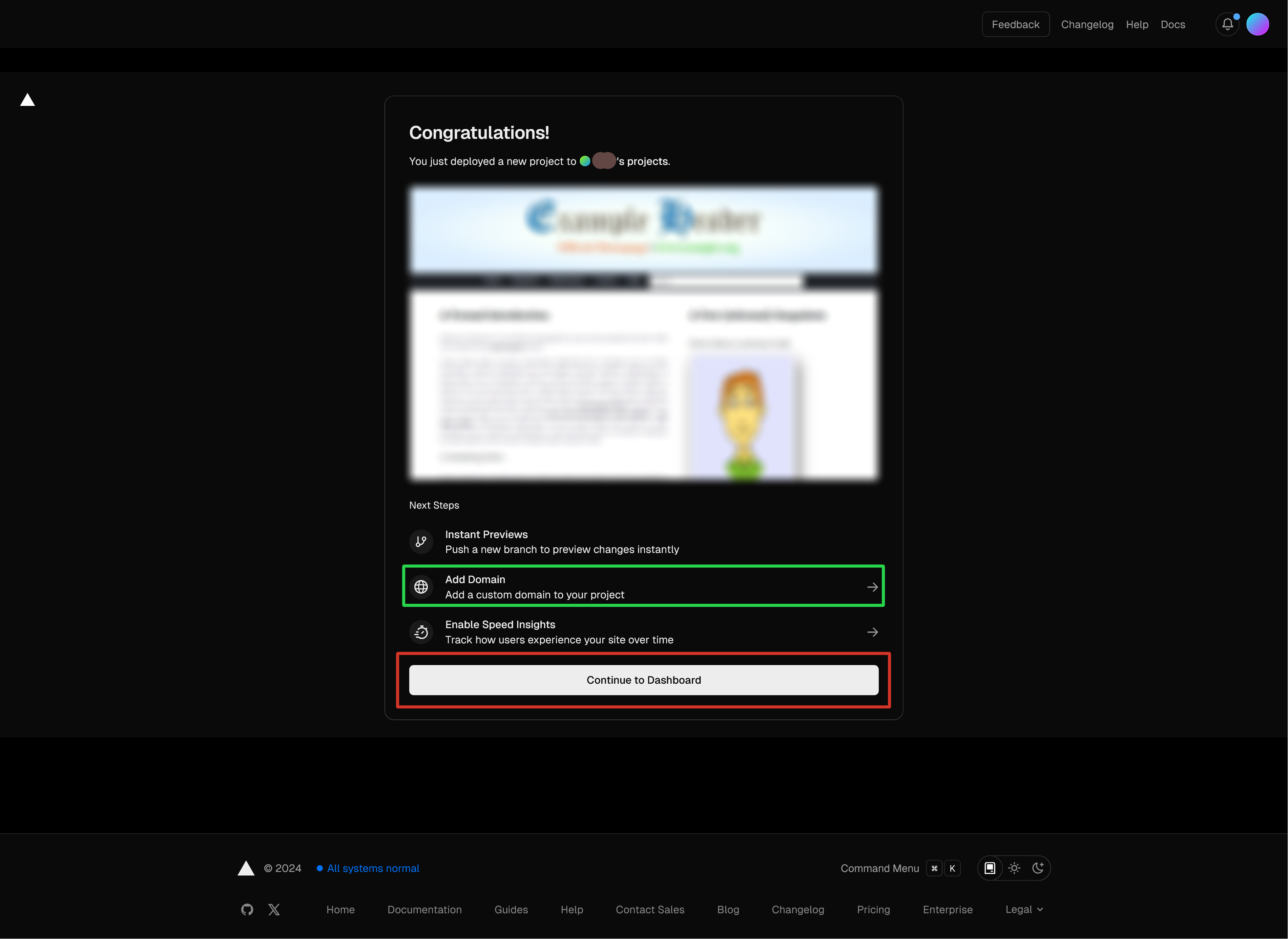Switch to system theme
The image size is (1288, 939).
point(990,868)
